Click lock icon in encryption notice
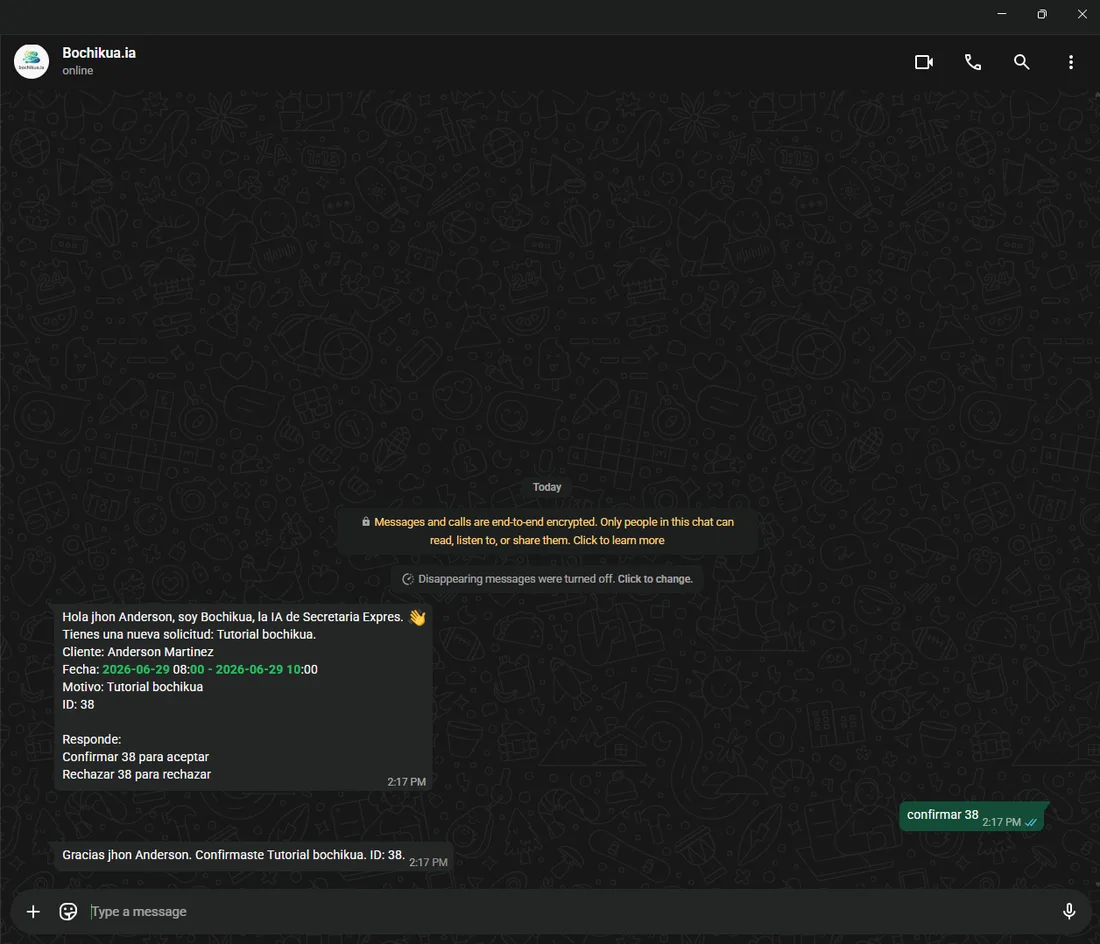This screenshot has width=1100, height=944. (x=365, y=522)
